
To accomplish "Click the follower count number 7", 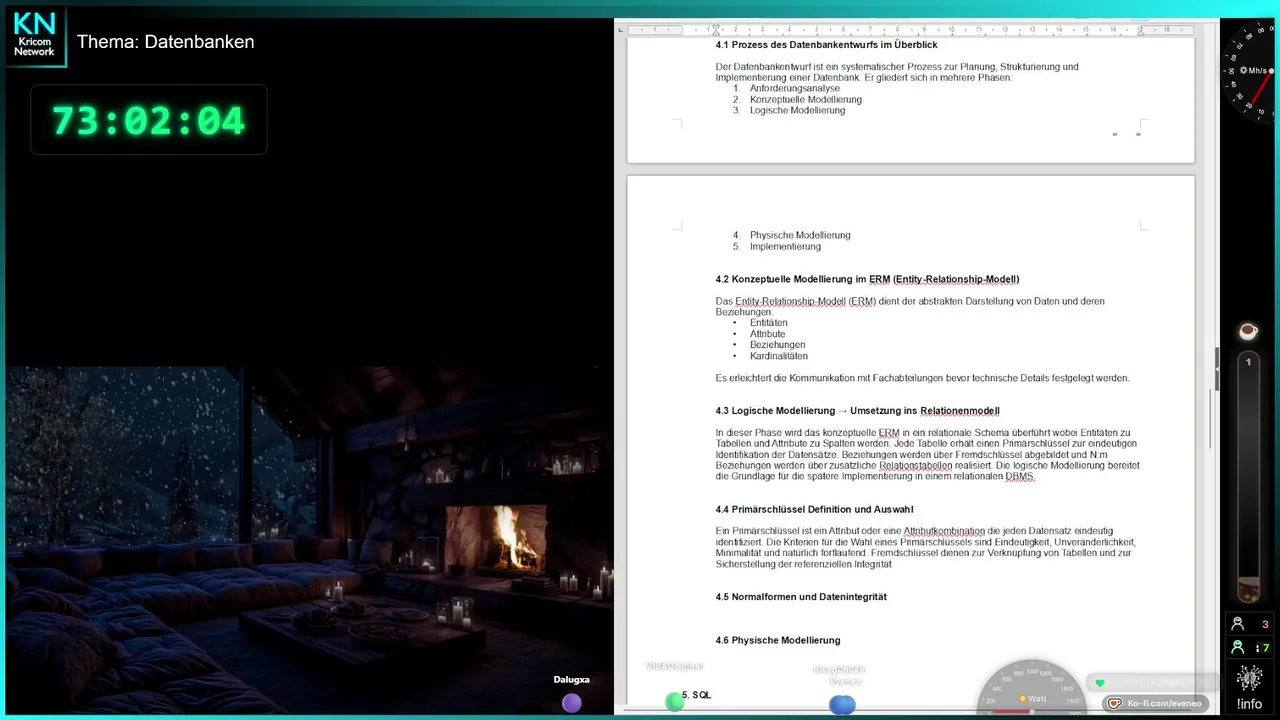I will click(1265, 648).
